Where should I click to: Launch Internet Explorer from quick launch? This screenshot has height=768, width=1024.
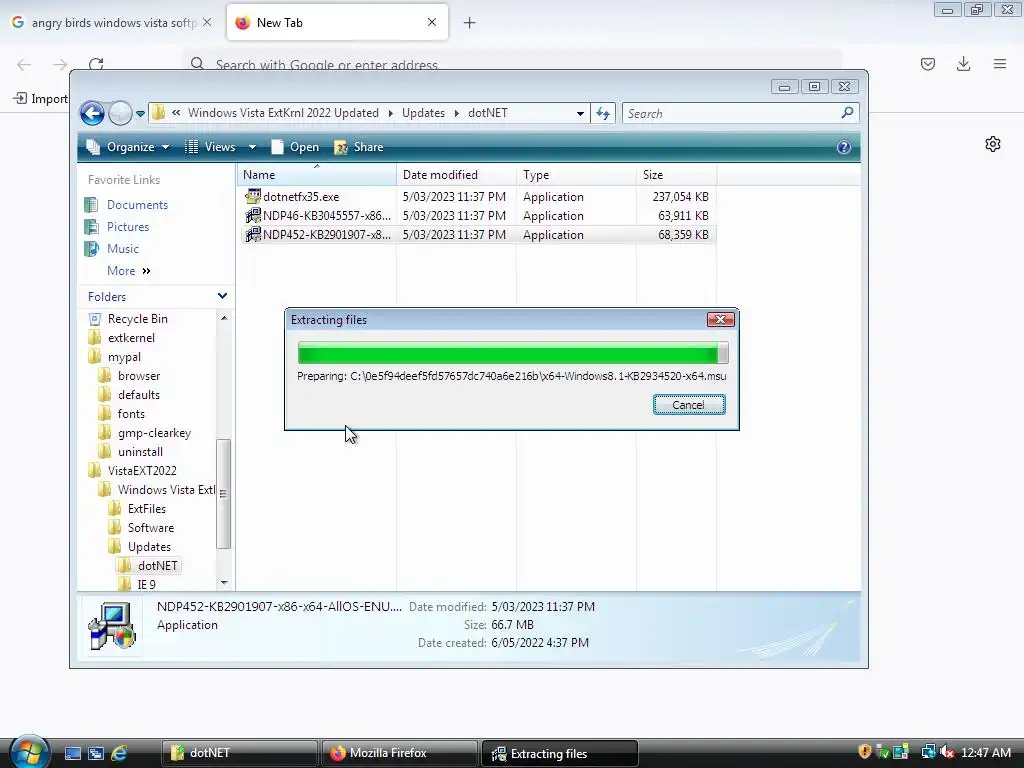119,753
